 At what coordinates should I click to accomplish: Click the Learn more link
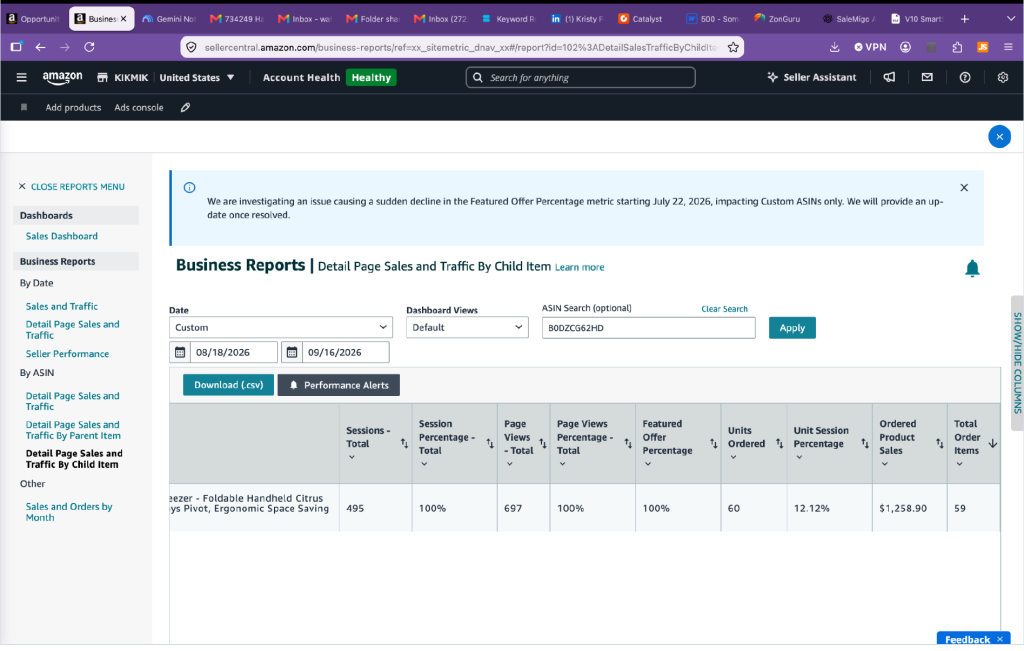click(579, 267)
